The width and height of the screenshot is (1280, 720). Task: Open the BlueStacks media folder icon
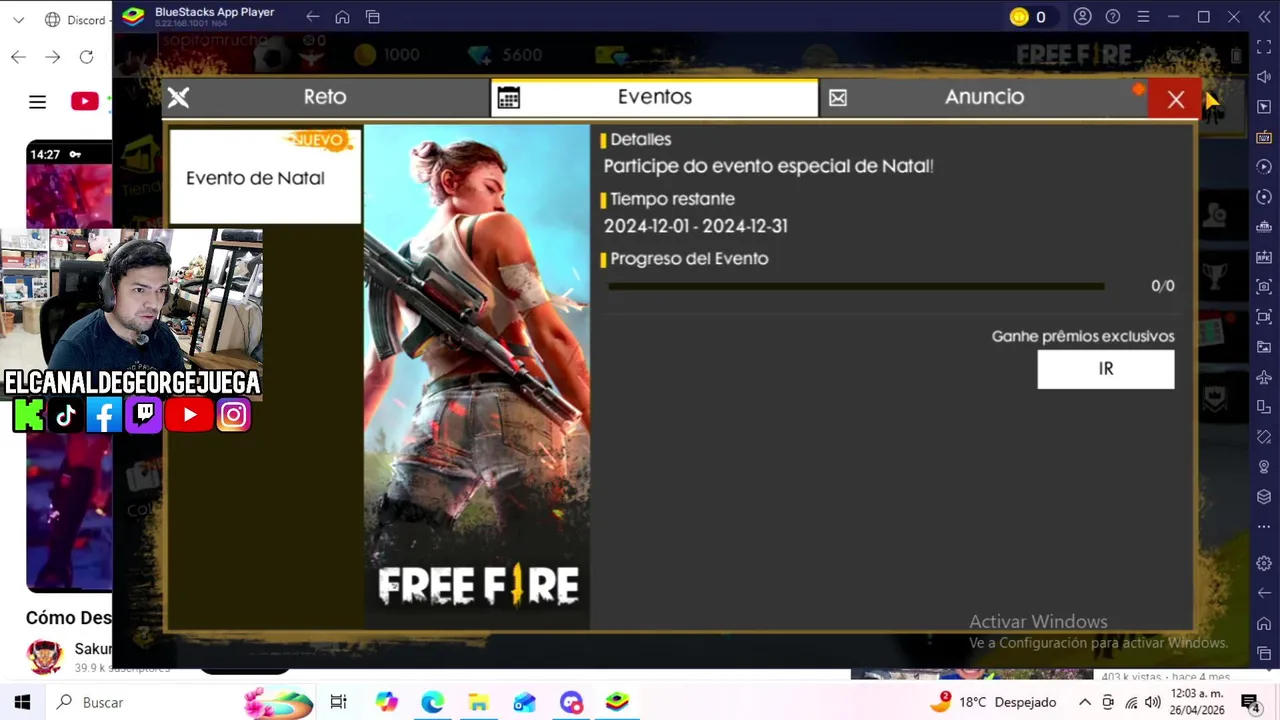tap(1264, 347)
